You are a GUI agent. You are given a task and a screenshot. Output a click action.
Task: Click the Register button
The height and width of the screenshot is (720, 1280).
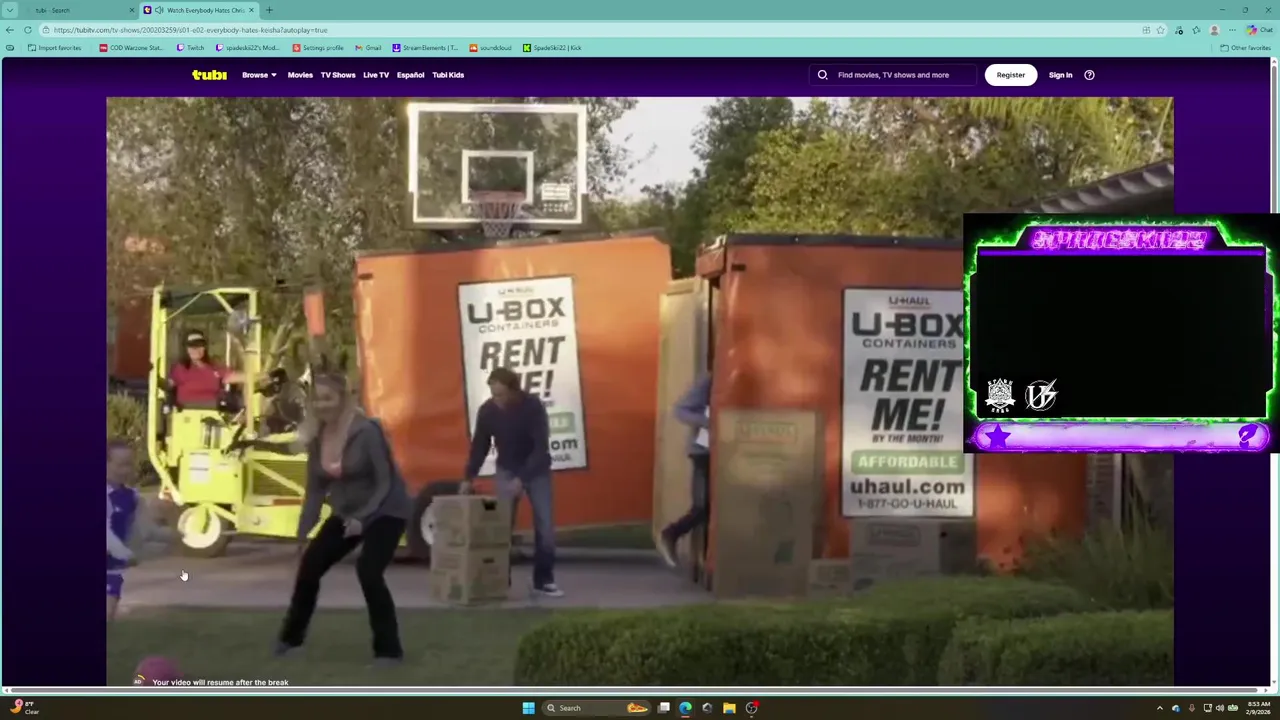click(1011, 75)
